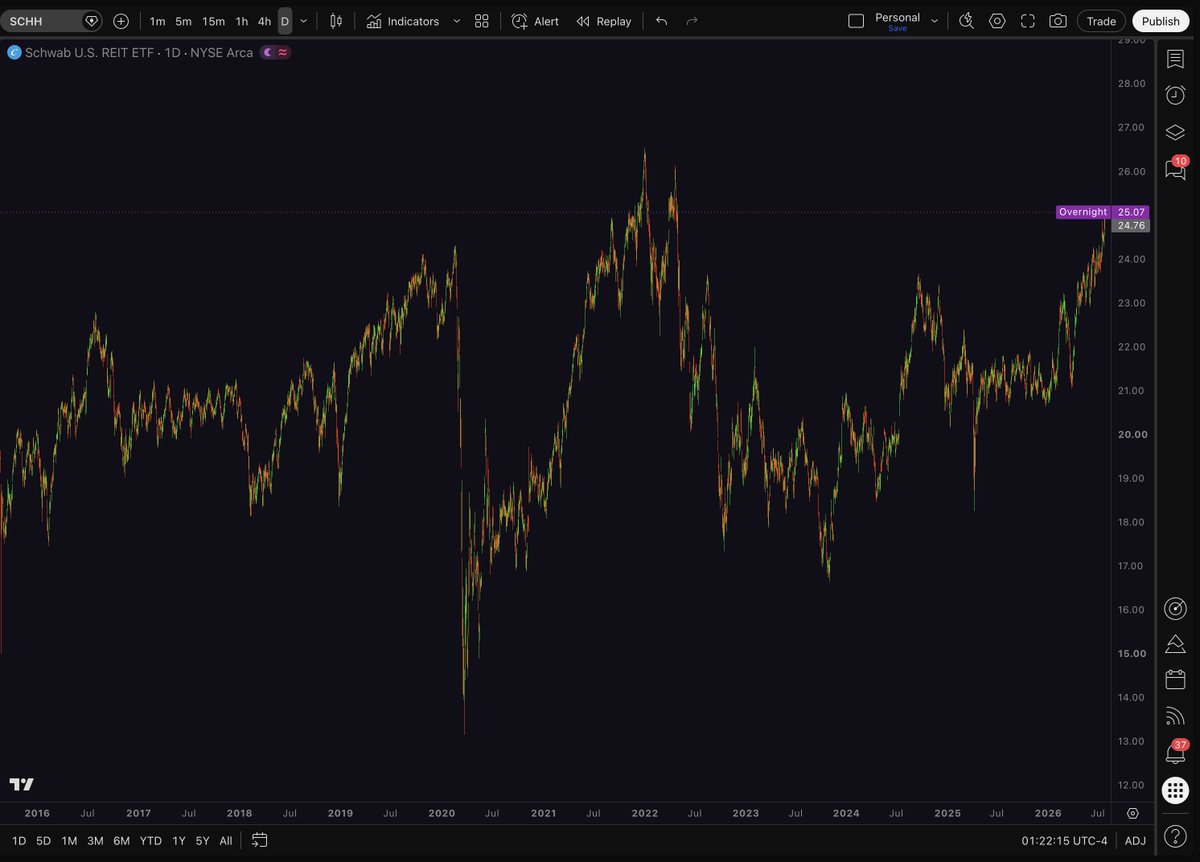
Task: Expand the timeframe interval dropdown arrow
Action: [304, 21]
